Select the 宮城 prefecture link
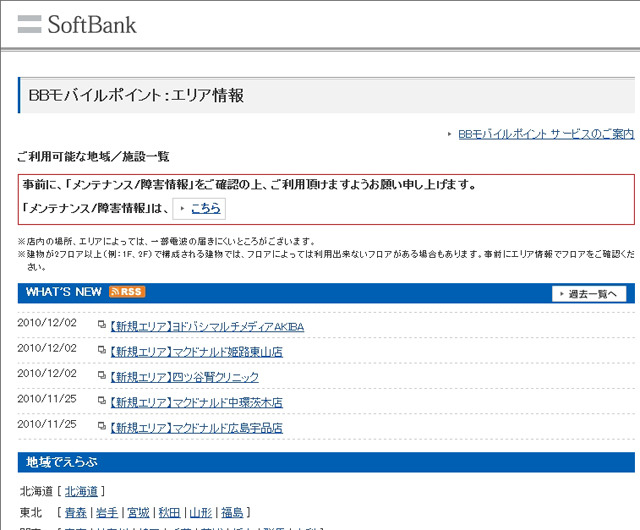Viewport: 640px width, 530px height. pyautogui.click(x=138, y=512)
